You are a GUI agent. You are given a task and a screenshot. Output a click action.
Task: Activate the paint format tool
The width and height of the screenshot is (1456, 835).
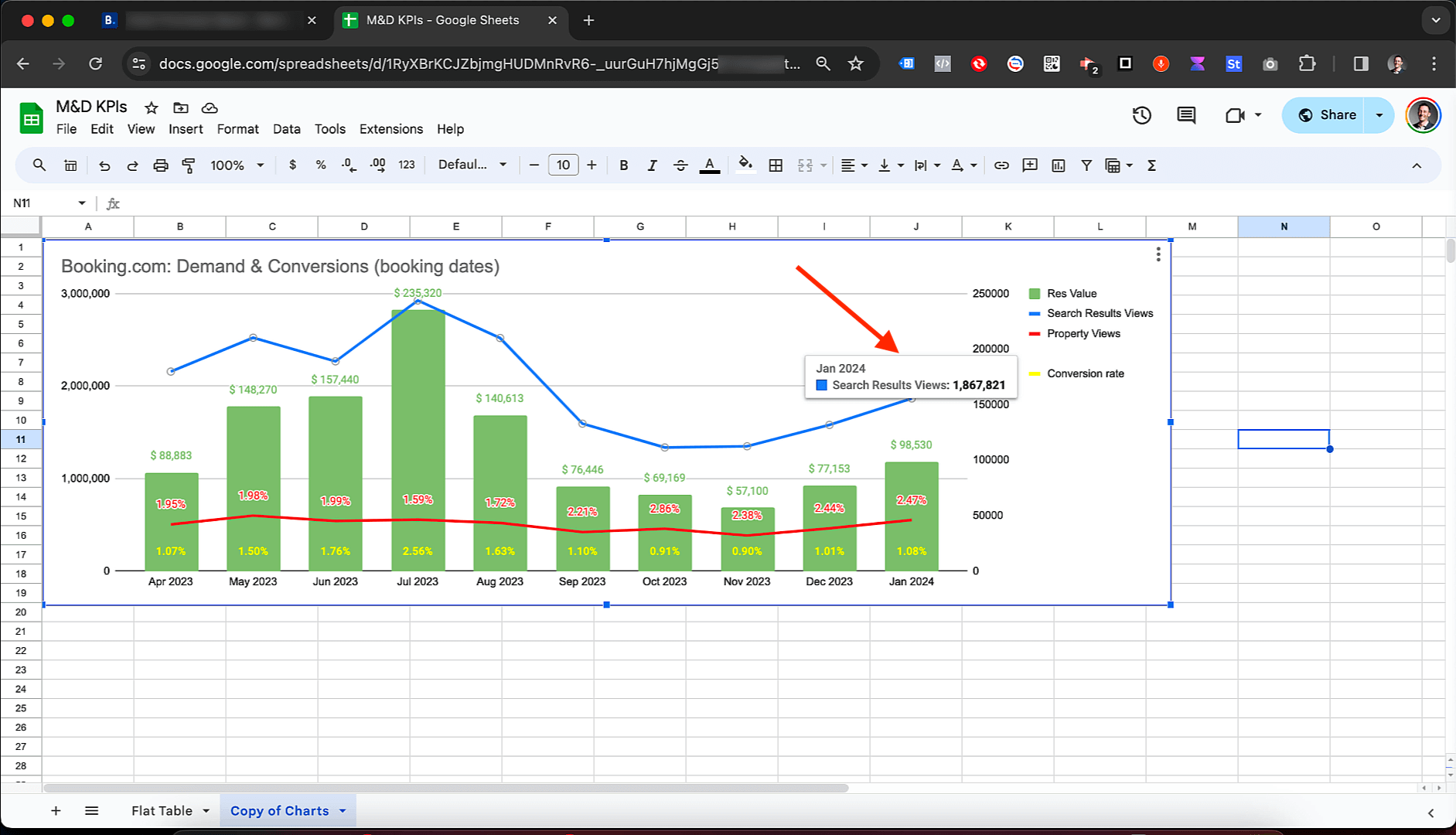click(188, 165)
